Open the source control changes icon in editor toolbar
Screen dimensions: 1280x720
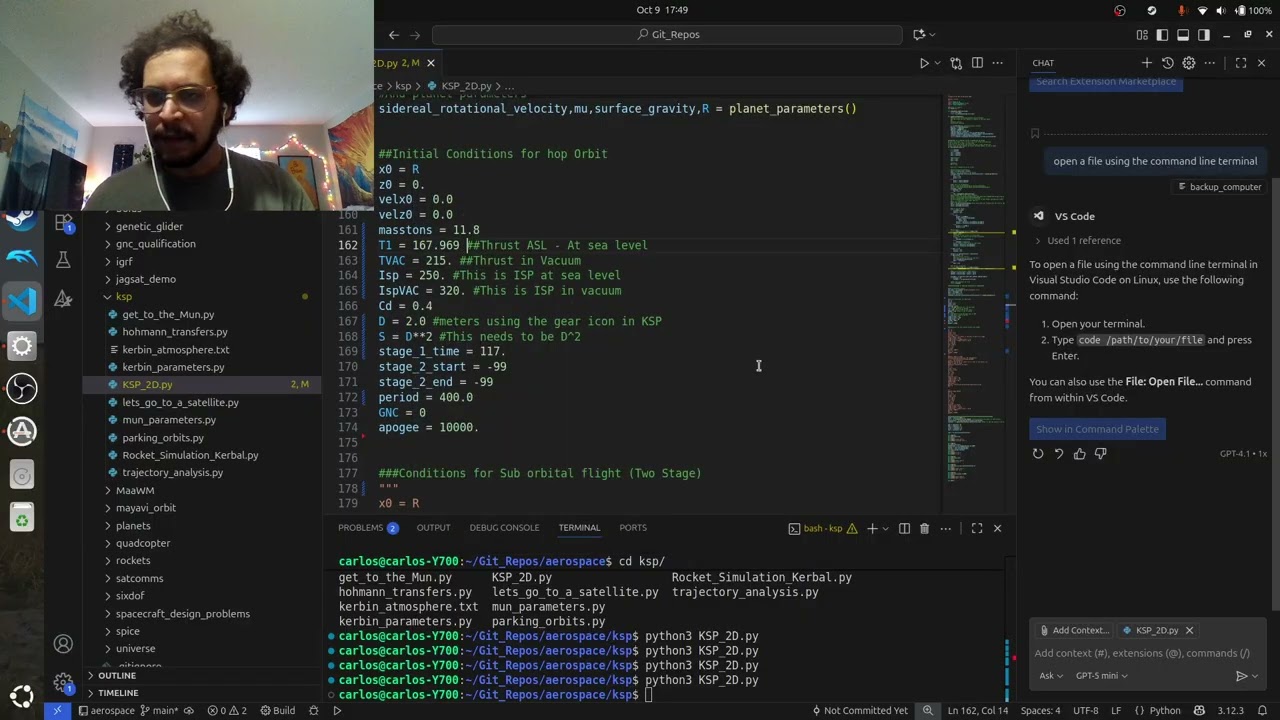click(x=956, y=63)
